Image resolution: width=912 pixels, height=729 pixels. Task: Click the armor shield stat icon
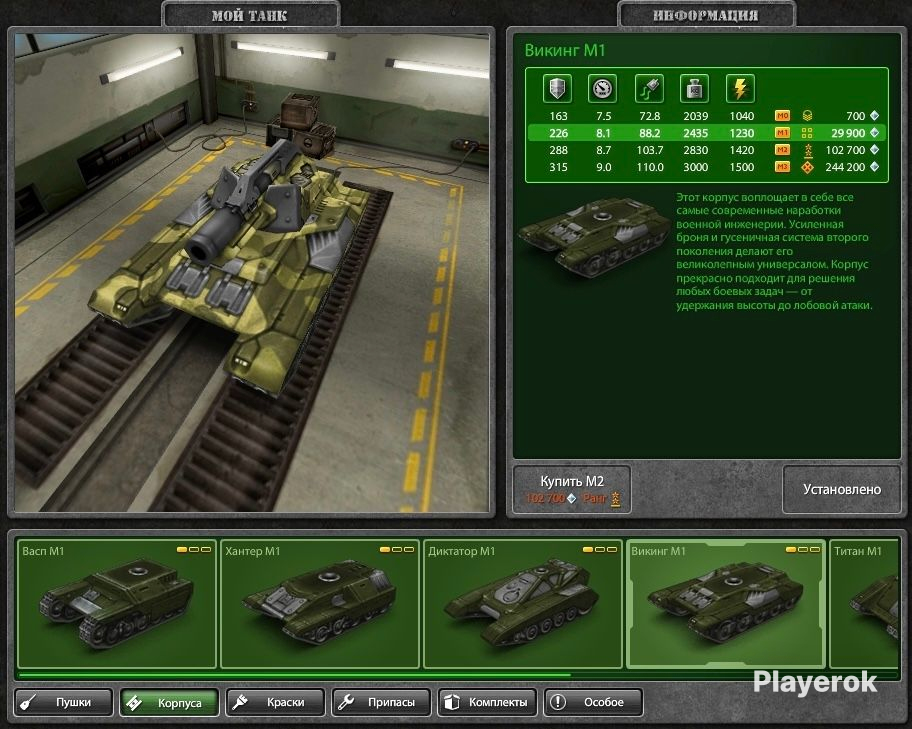pos(557,88)
